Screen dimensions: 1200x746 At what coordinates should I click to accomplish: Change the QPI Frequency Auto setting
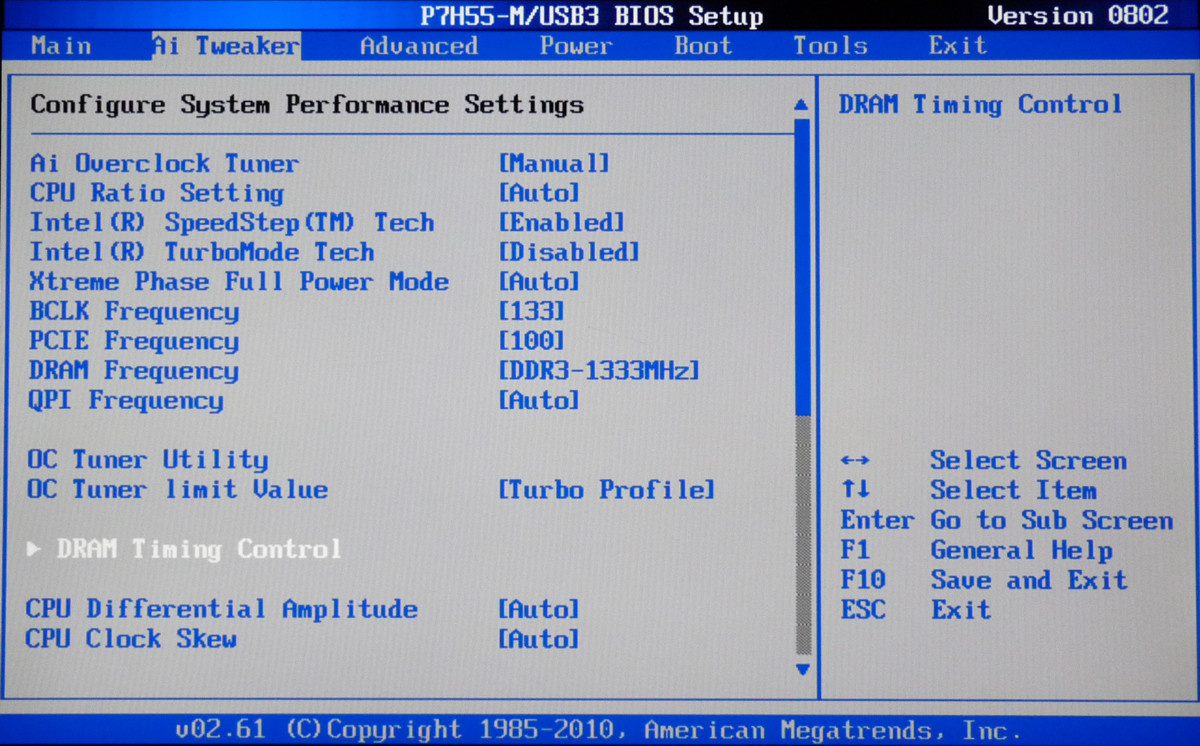(540, 400)
